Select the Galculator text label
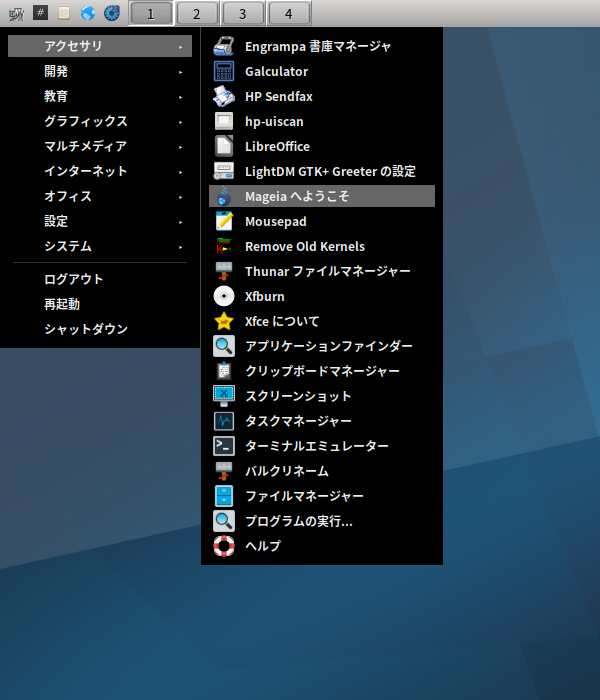 point(276,71)
